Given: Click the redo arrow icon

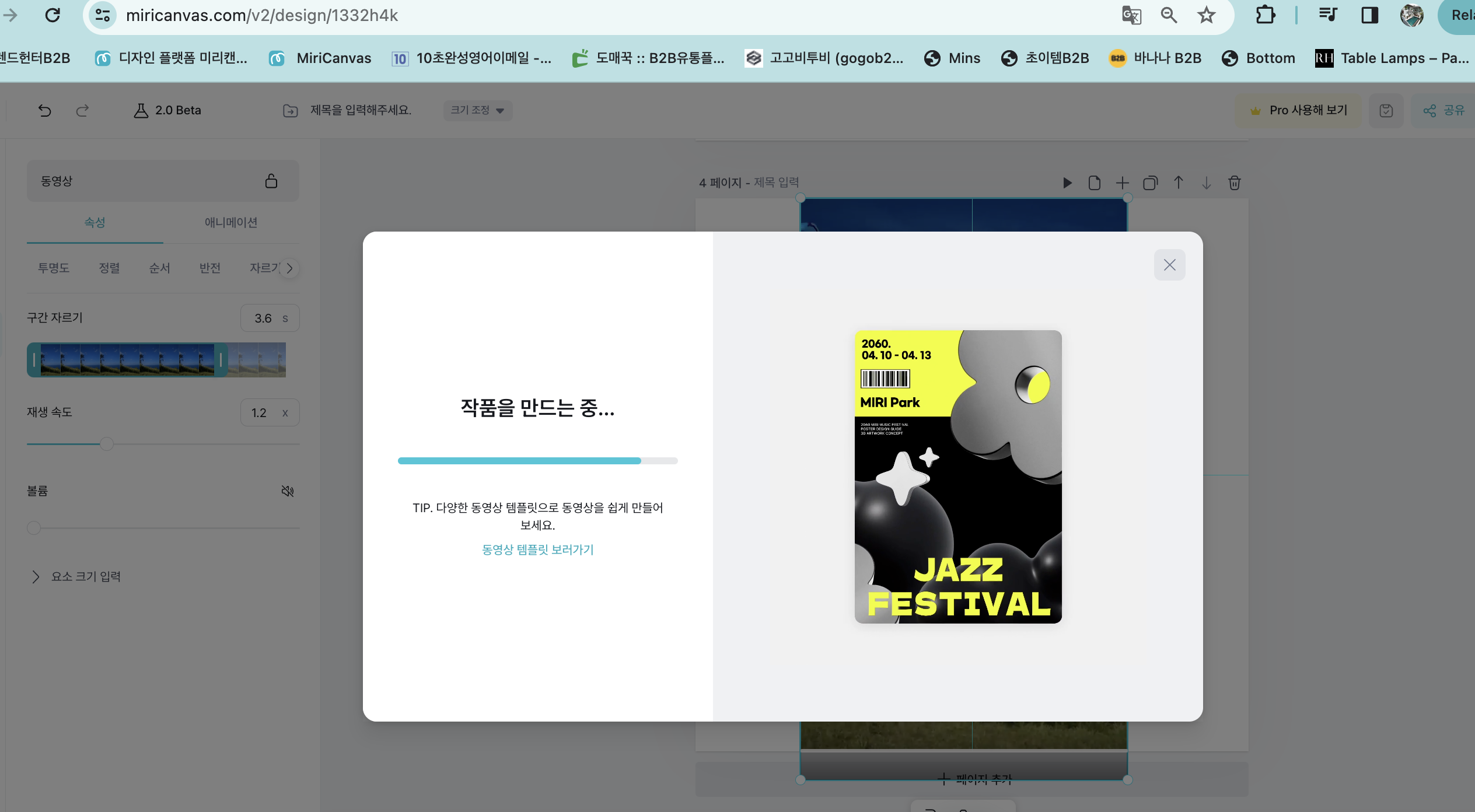Looking at the screenshot, I should coord(82,110).
